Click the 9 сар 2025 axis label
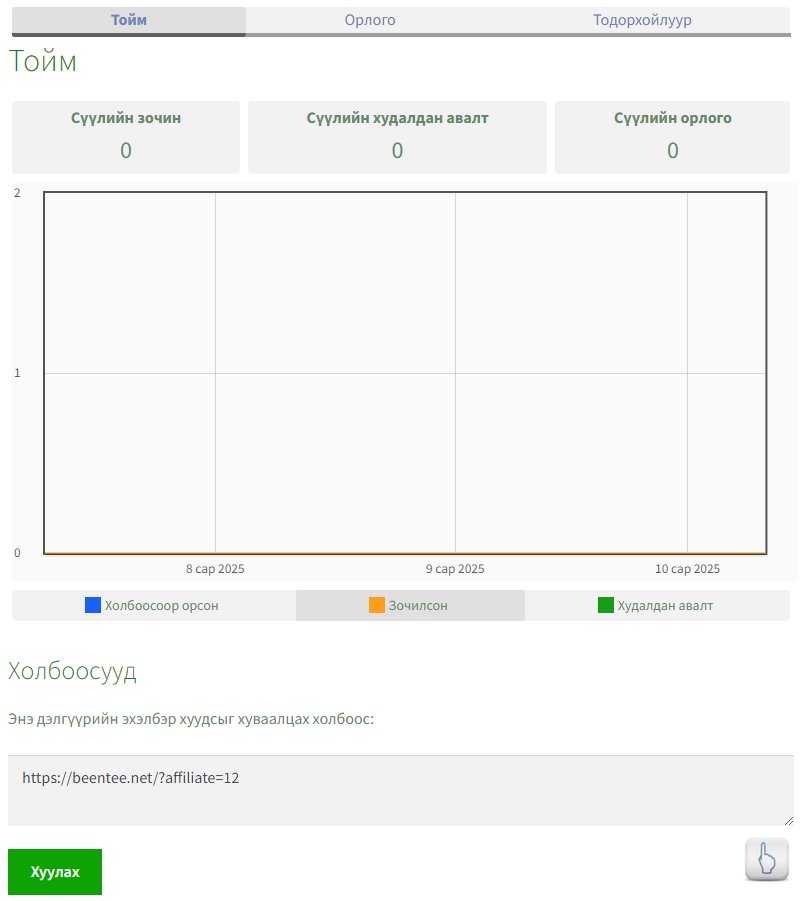This screenshot has width=800, height=901. pyautogui.click(x=455, y=569)
